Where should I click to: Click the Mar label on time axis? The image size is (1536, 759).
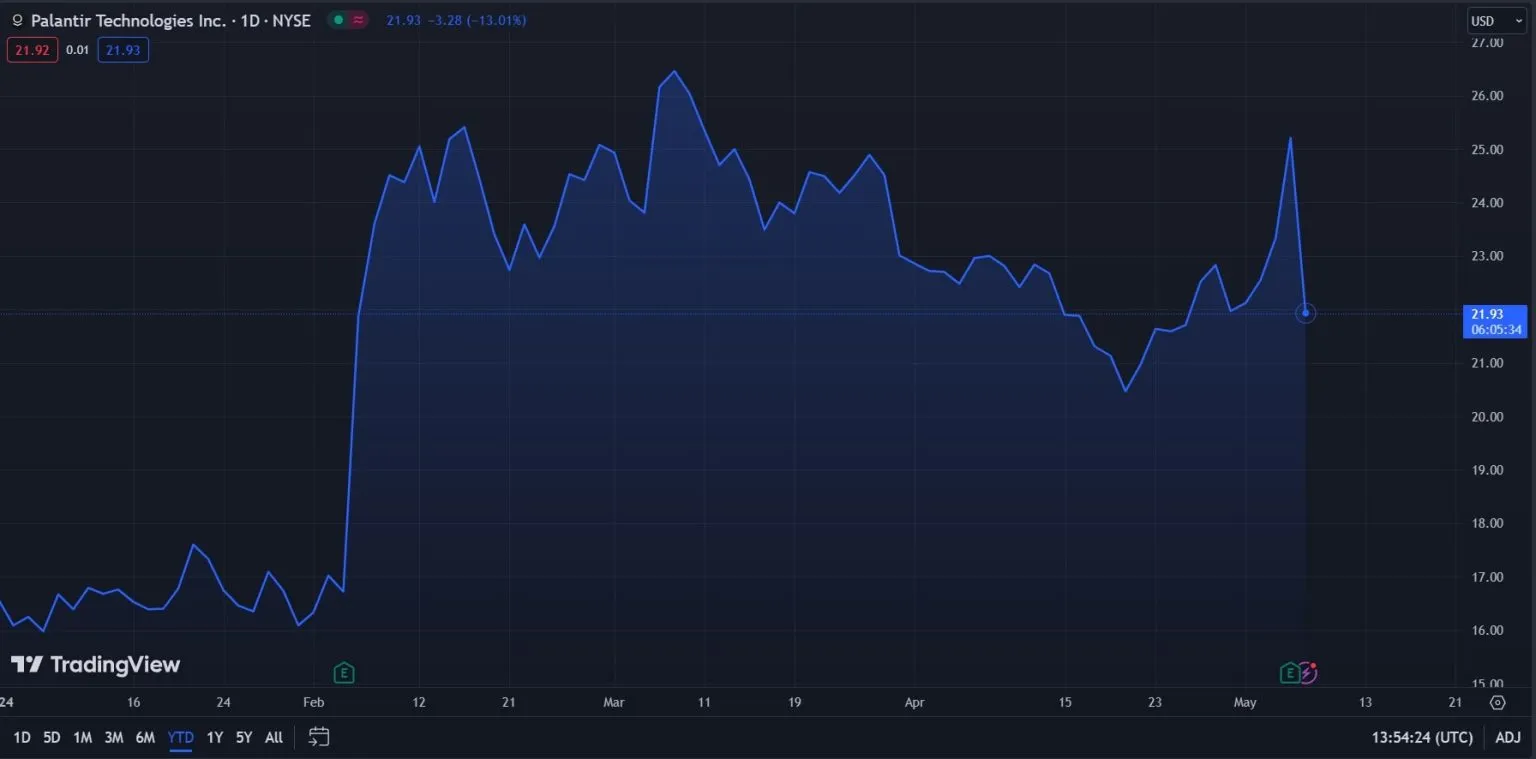tap(614, 702)
